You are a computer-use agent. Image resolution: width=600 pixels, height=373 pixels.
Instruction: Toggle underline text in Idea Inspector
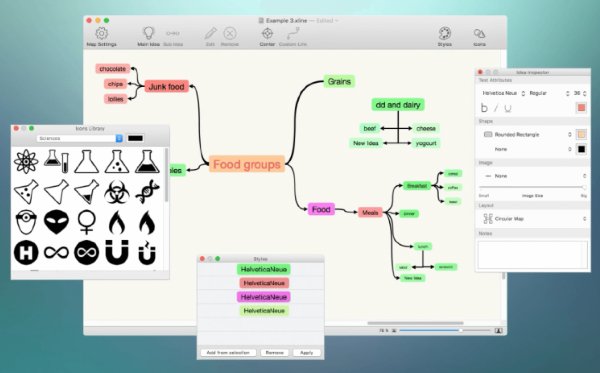508,109
